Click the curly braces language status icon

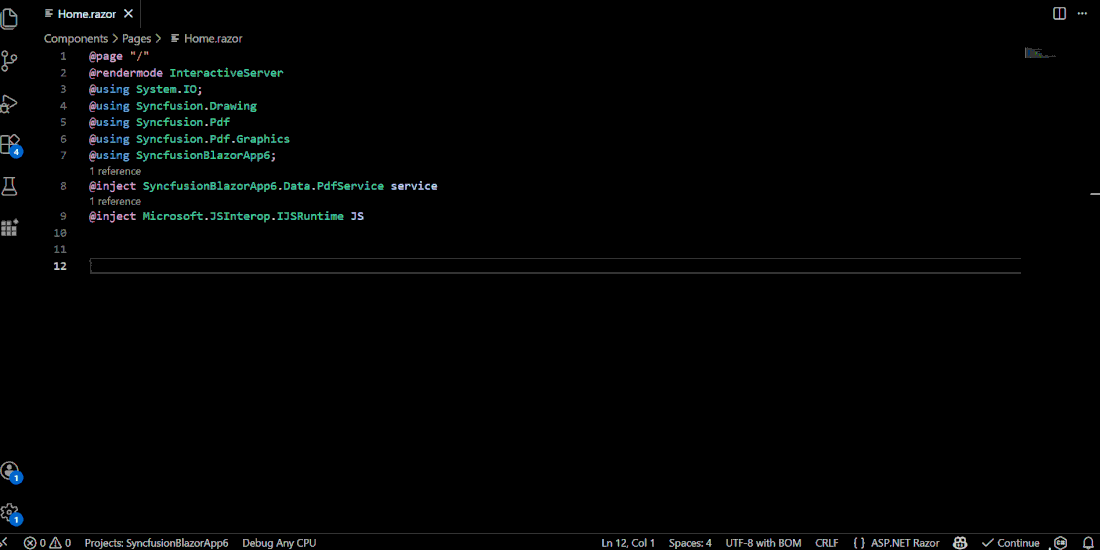(859, 543)
